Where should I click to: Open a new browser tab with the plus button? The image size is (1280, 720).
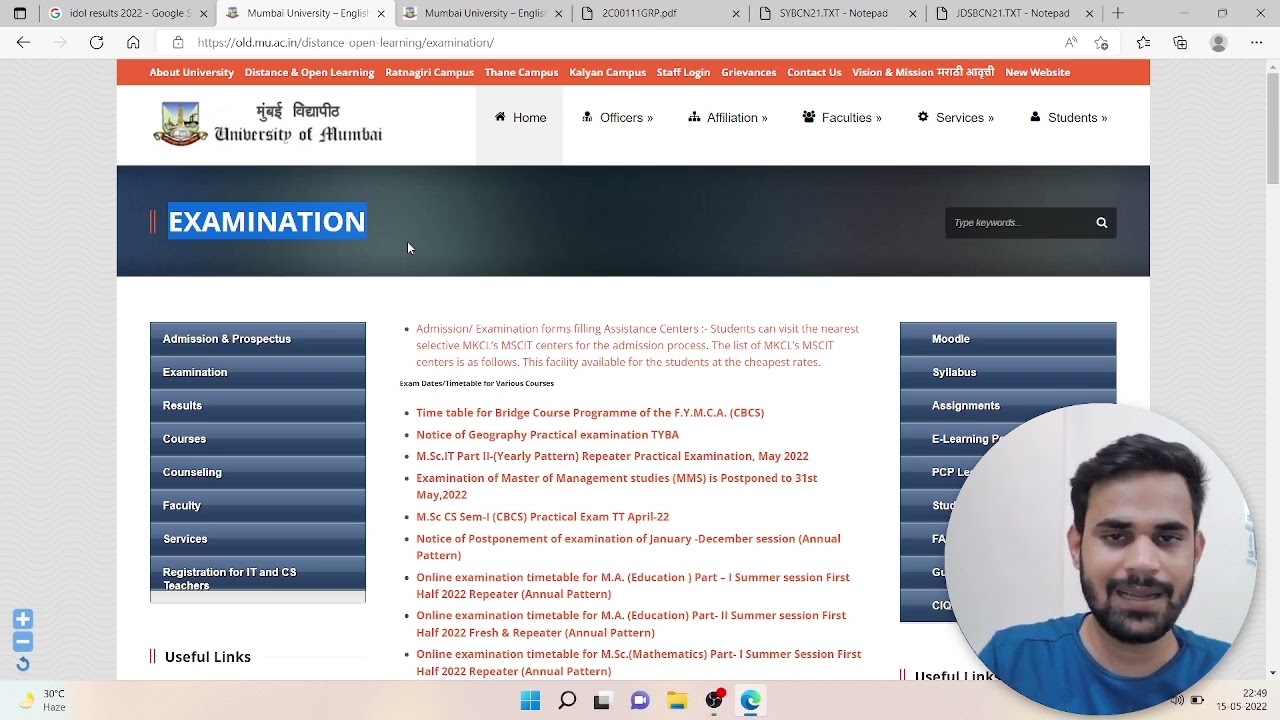1118,13
